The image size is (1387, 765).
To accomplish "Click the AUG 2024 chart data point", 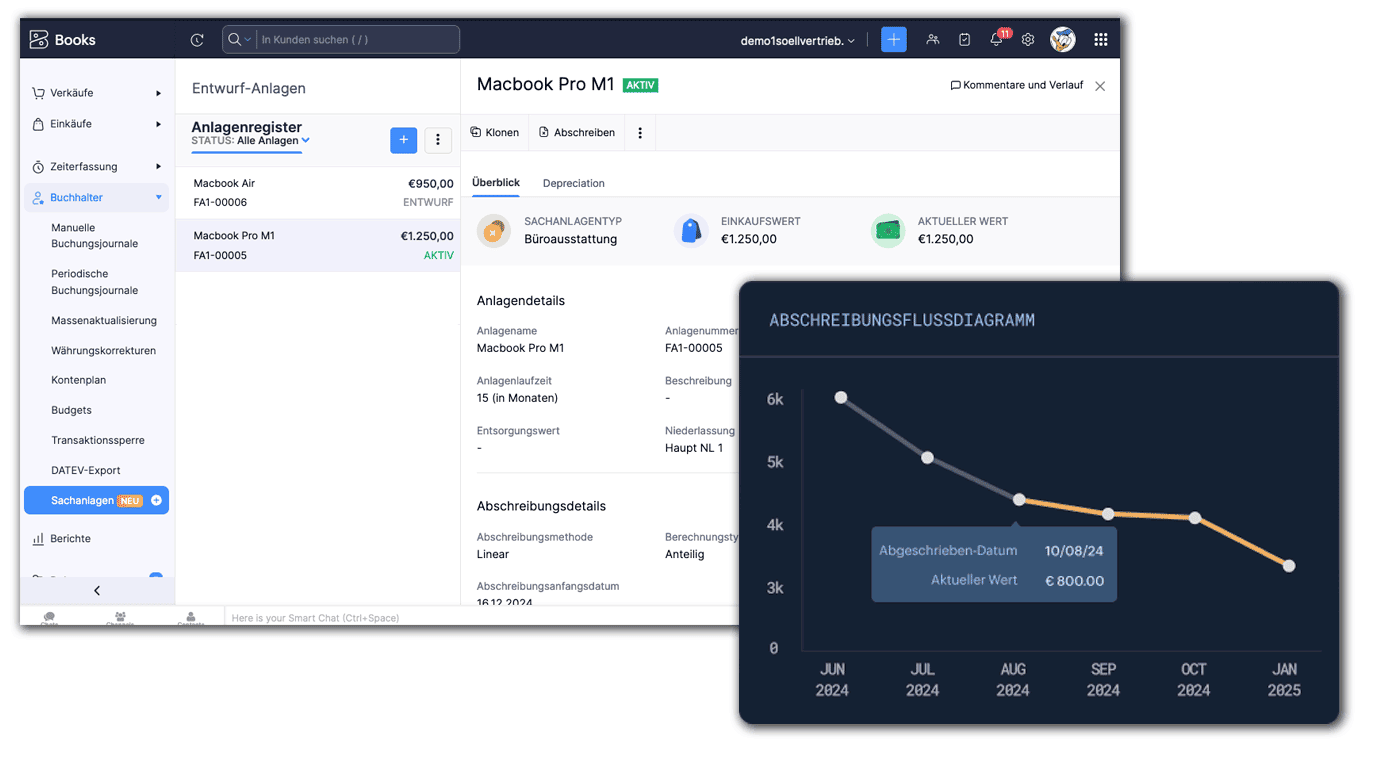I will [x=1019, y=499].
